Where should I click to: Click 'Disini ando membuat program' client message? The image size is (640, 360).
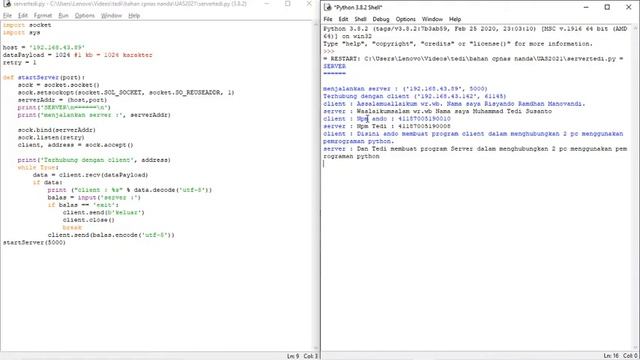473,138
